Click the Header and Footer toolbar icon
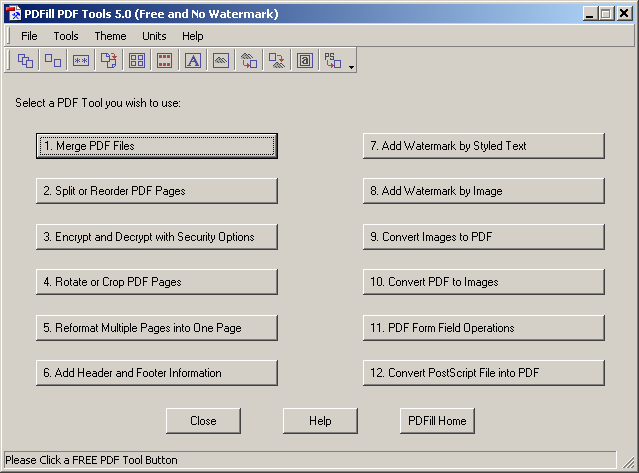639x473 pixels. 165,61
